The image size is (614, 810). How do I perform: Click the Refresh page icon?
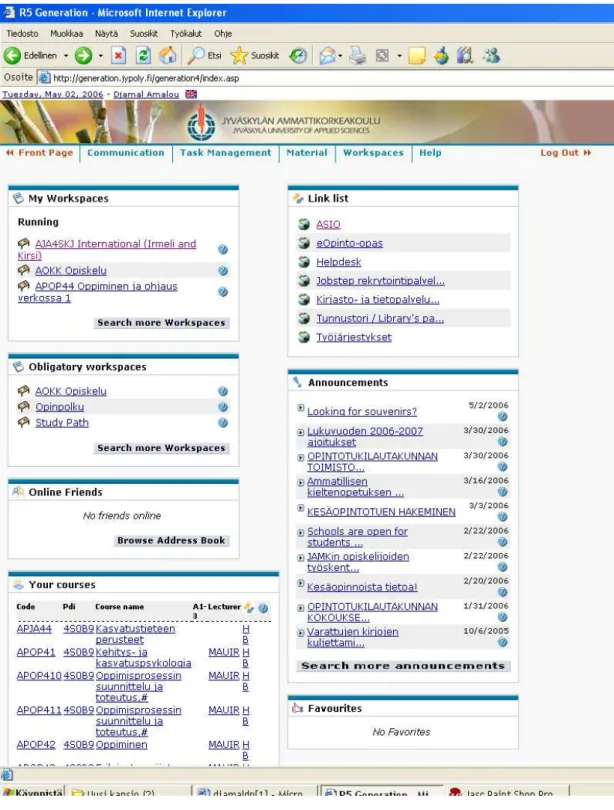143,55
